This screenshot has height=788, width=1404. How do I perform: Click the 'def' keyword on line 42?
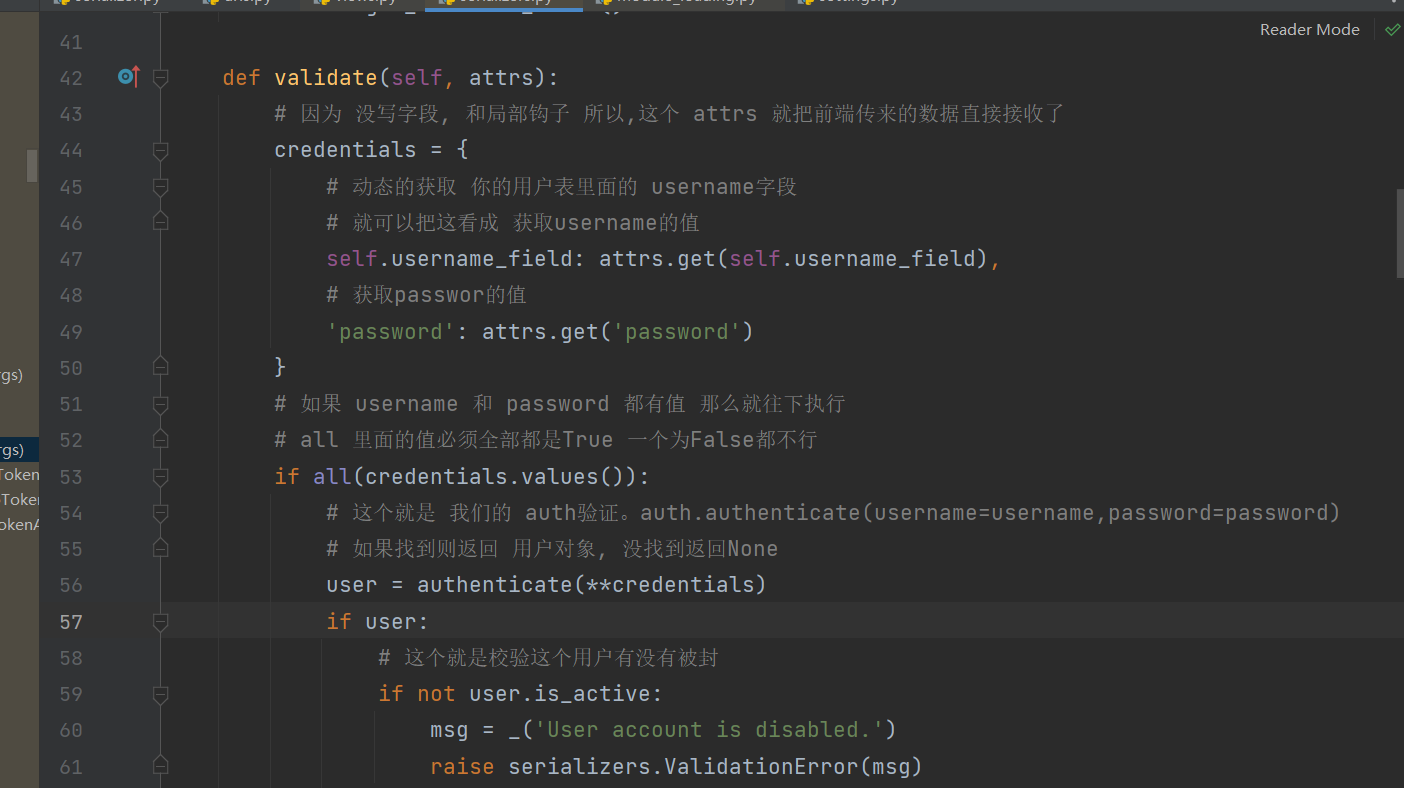[x=242, y=78]
